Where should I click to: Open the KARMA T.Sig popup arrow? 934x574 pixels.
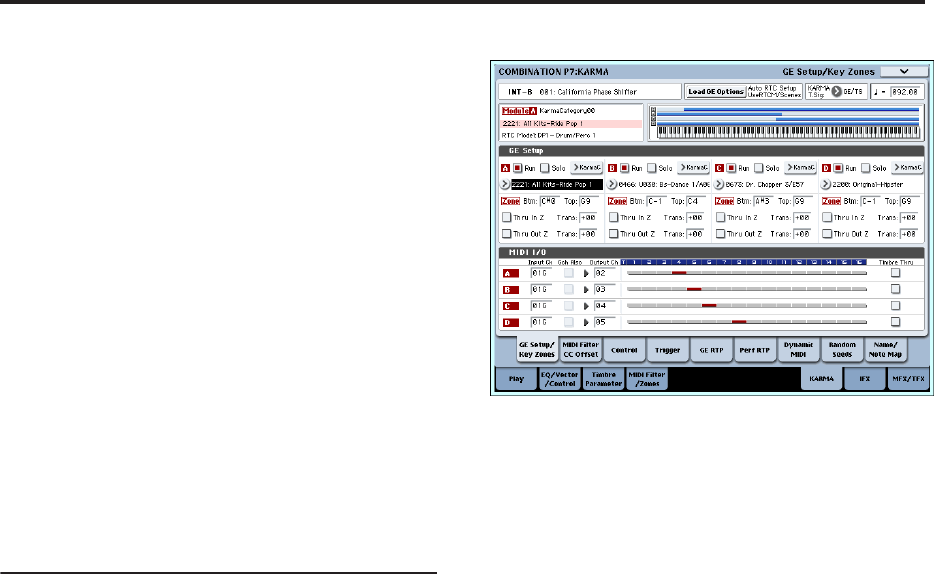pos(836,91)
